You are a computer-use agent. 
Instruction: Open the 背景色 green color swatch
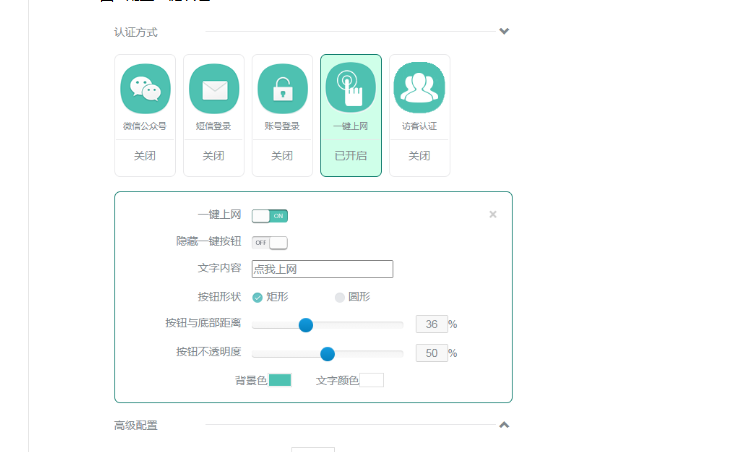pos(280,380)
